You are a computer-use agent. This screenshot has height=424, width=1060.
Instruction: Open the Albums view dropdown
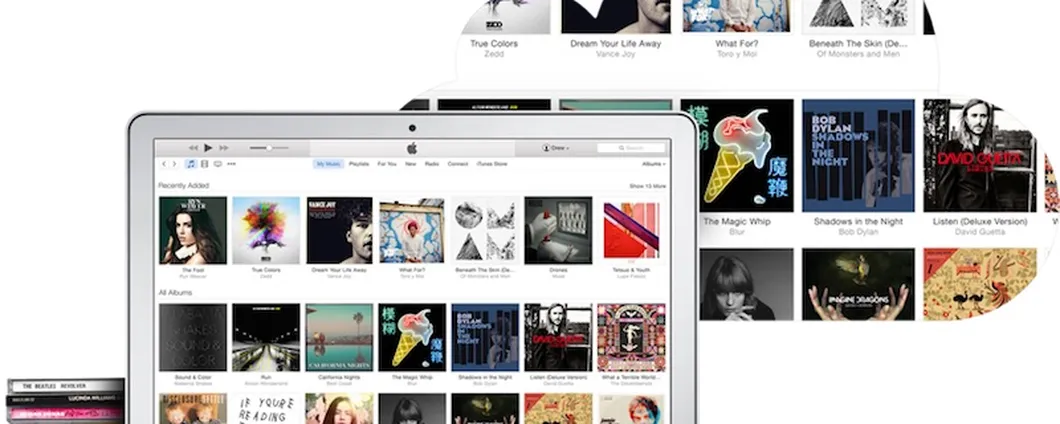tap(654, 164)
